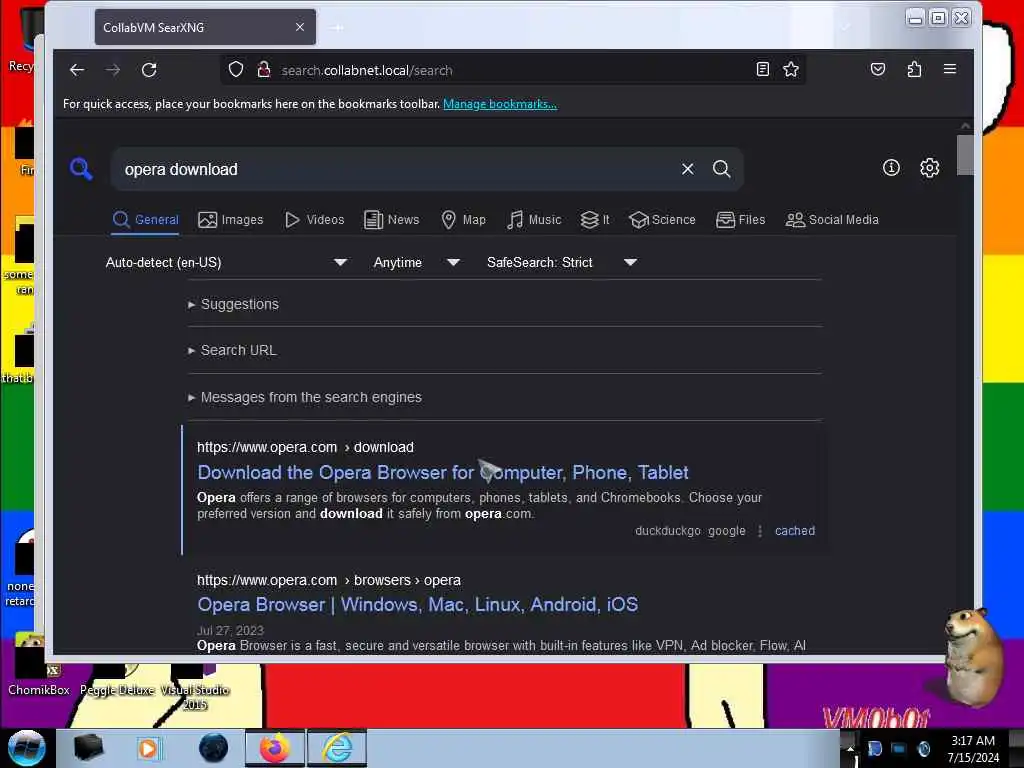
Task: Switch to It category
Action: tap(595, 219)
